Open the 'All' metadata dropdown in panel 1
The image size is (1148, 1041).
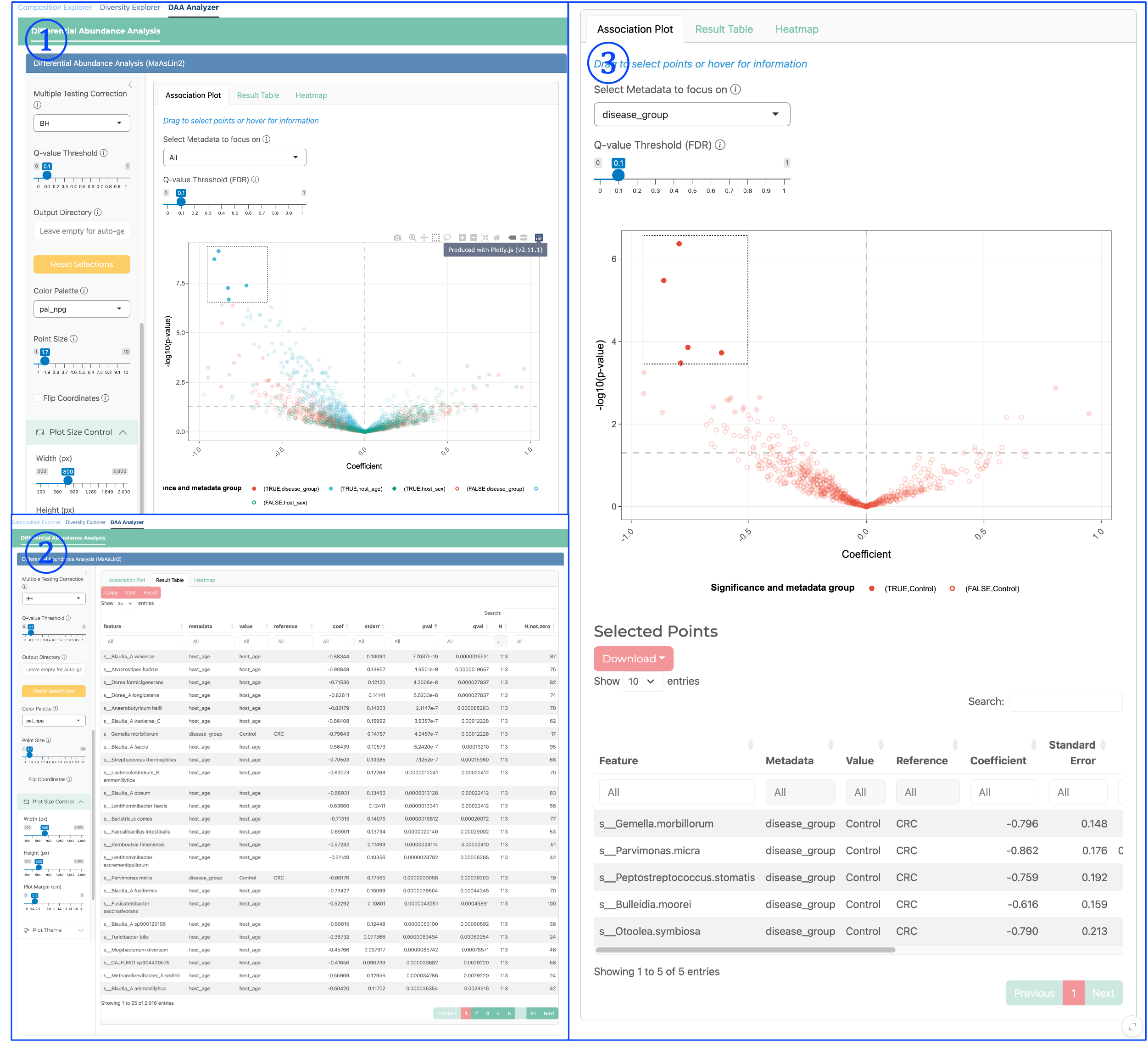click(x=234, y=157)
